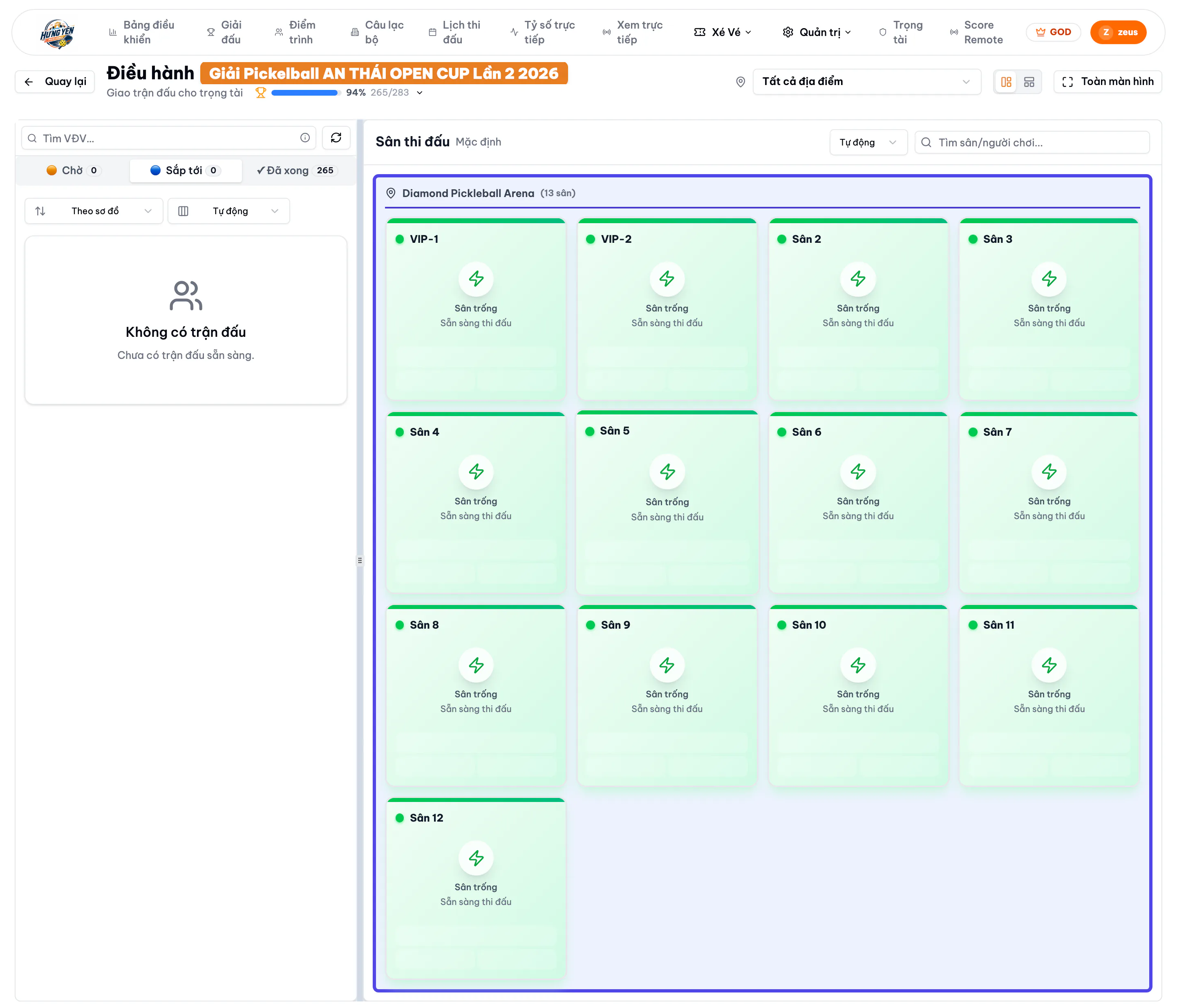
Task: Open Xem trực tiếp page
Action: coord(633,32)
